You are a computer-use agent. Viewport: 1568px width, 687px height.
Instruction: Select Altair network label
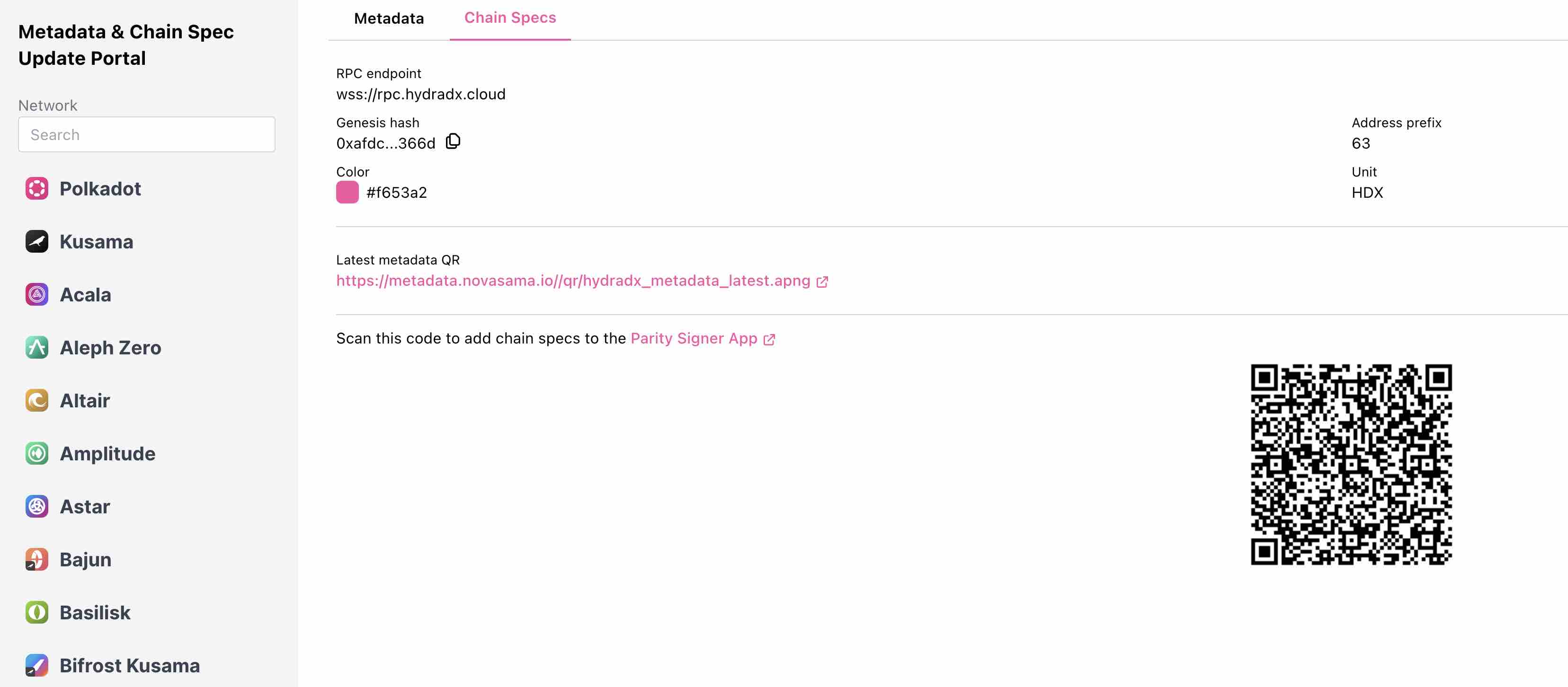tap(85, 400)
